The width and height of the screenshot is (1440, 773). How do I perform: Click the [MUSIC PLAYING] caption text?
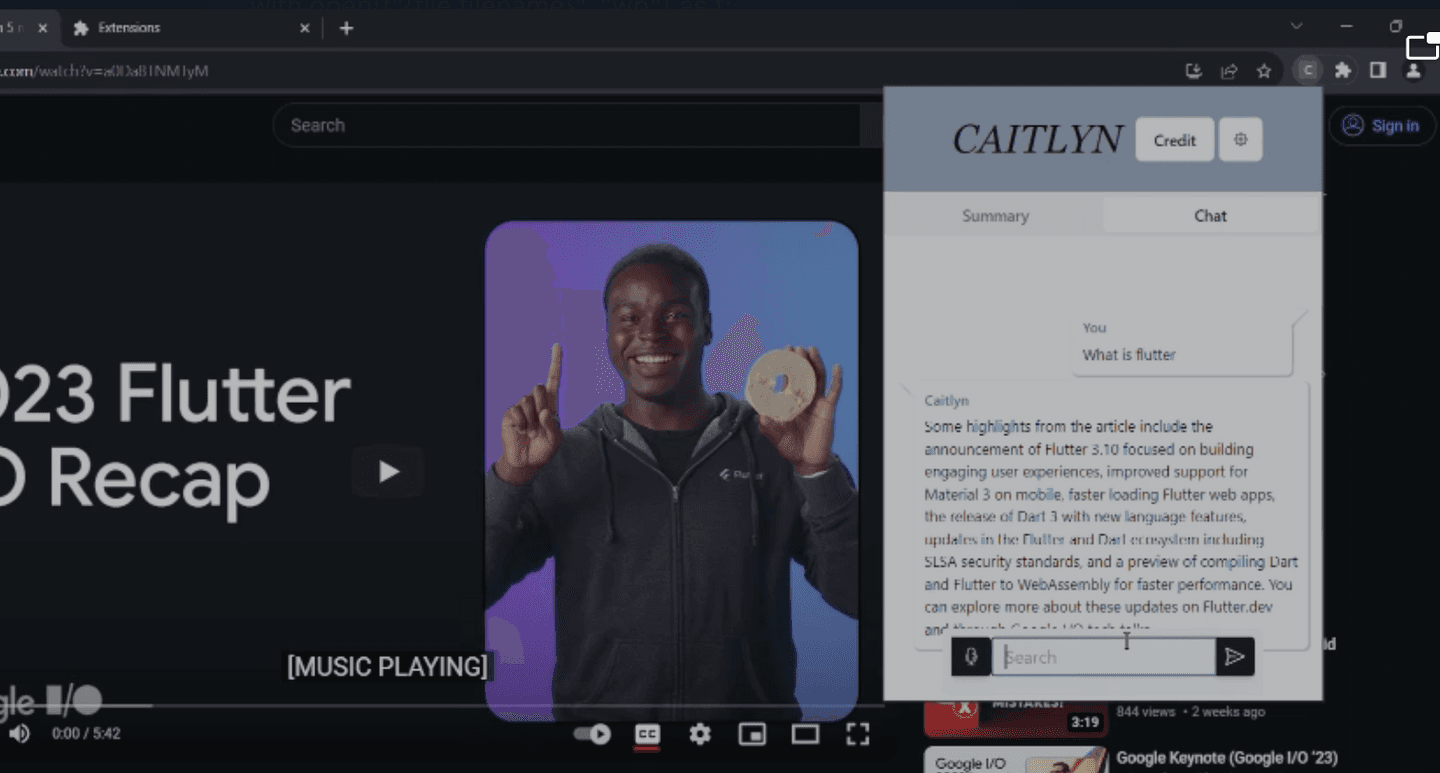[387, 666]
